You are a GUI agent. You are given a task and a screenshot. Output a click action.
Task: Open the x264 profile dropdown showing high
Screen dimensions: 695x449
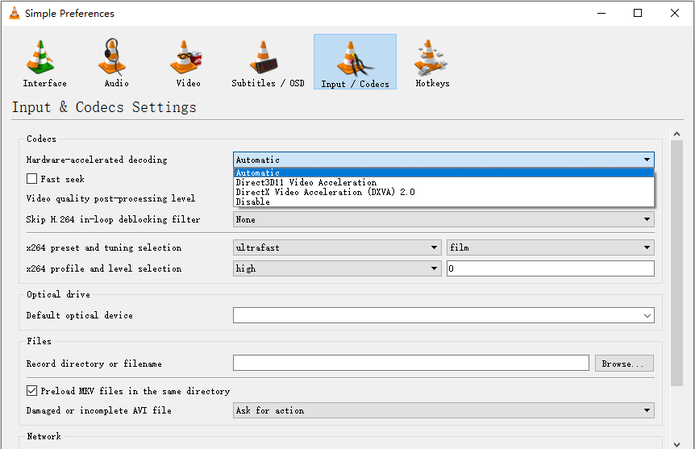click(337, 268)
